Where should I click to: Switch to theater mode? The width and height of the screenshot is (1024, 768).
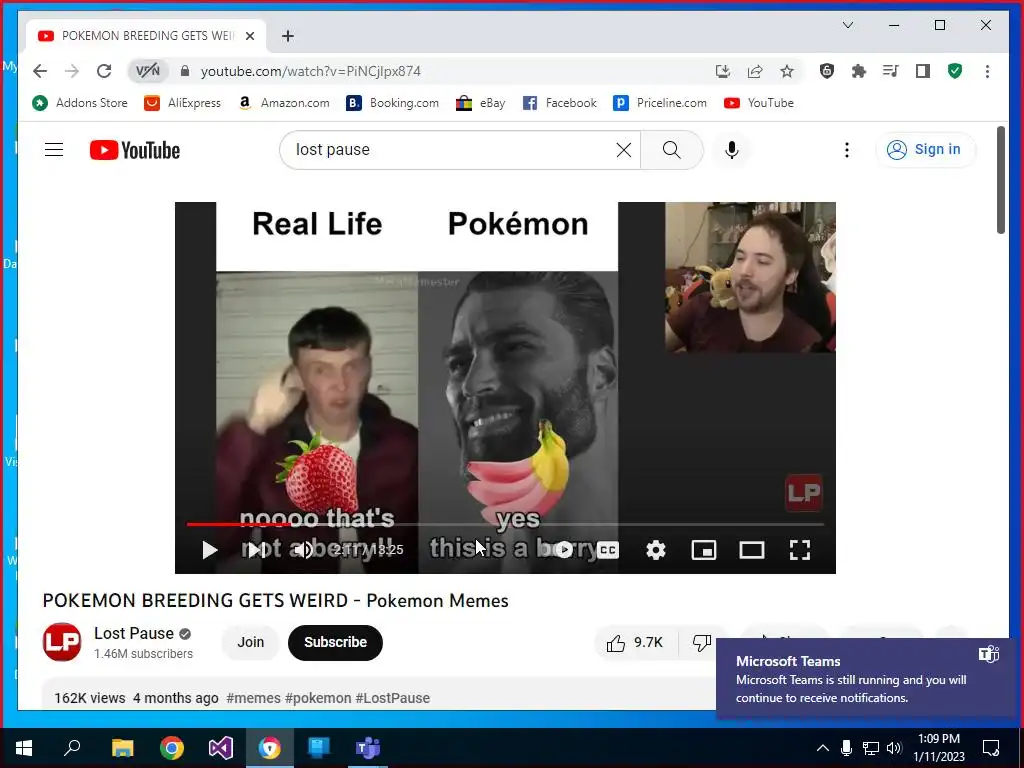click(x=752, y=550)
